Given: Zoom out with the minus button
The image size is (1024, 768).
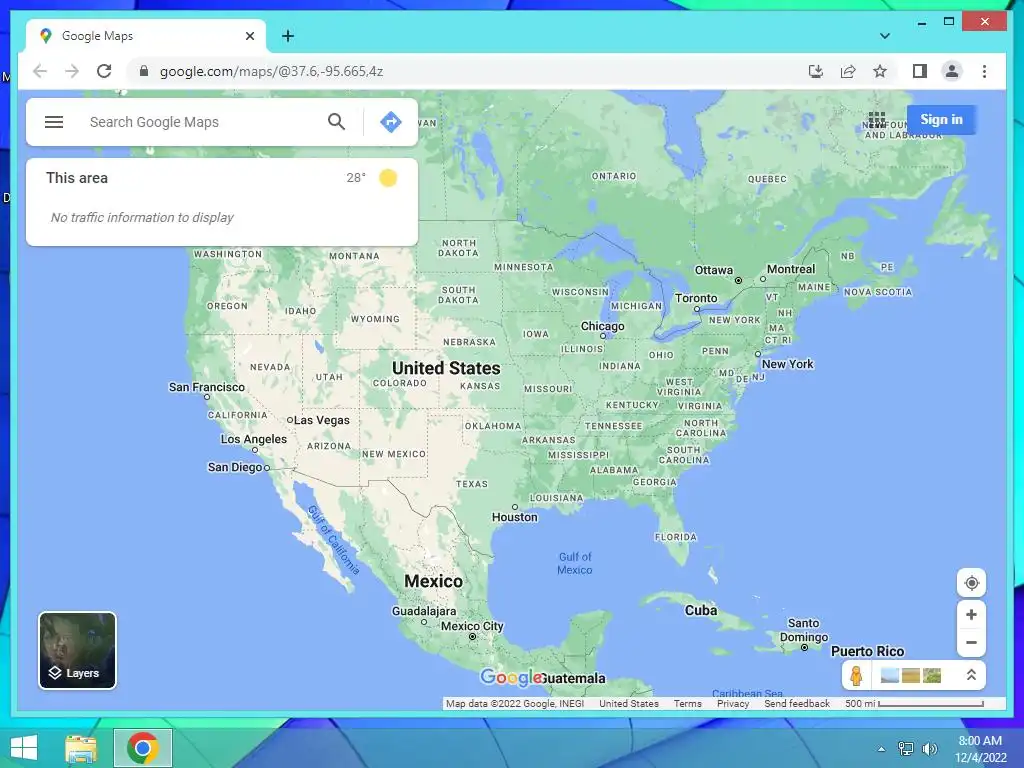Looking at the screenshot, I should click(x=971, y=643).
